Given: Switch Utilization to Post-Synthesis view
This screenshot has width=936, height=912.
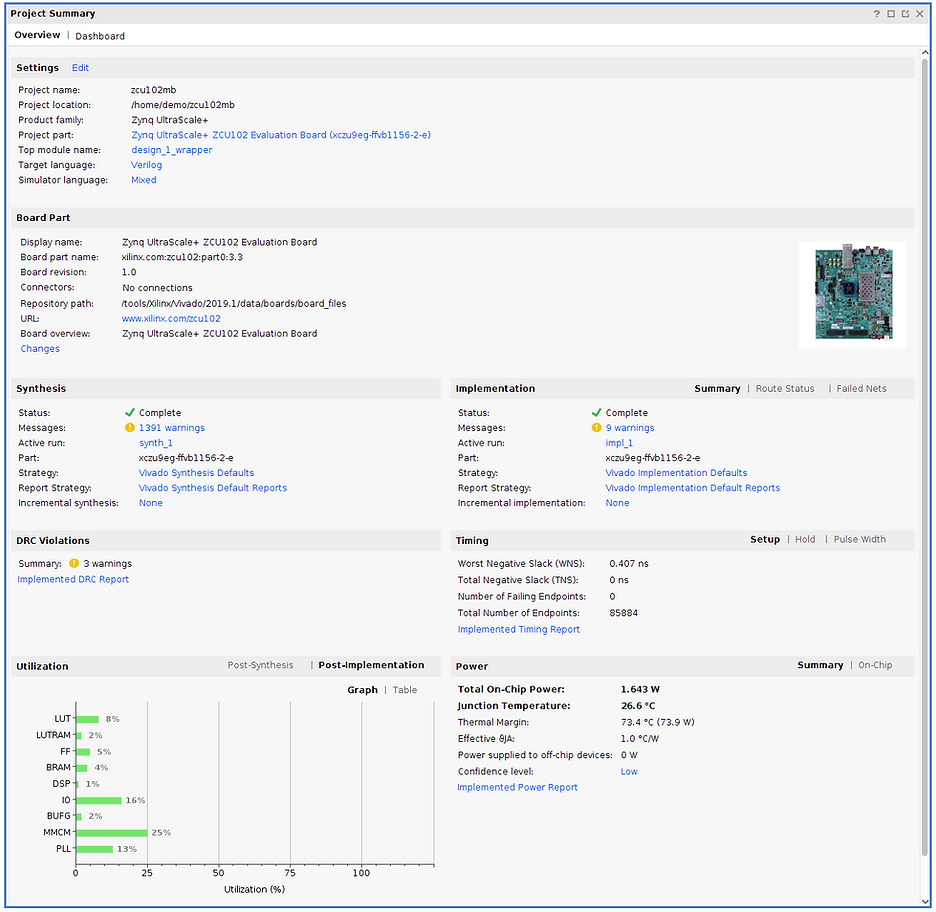Looking at the screenshot, I should tap(260, 664).
